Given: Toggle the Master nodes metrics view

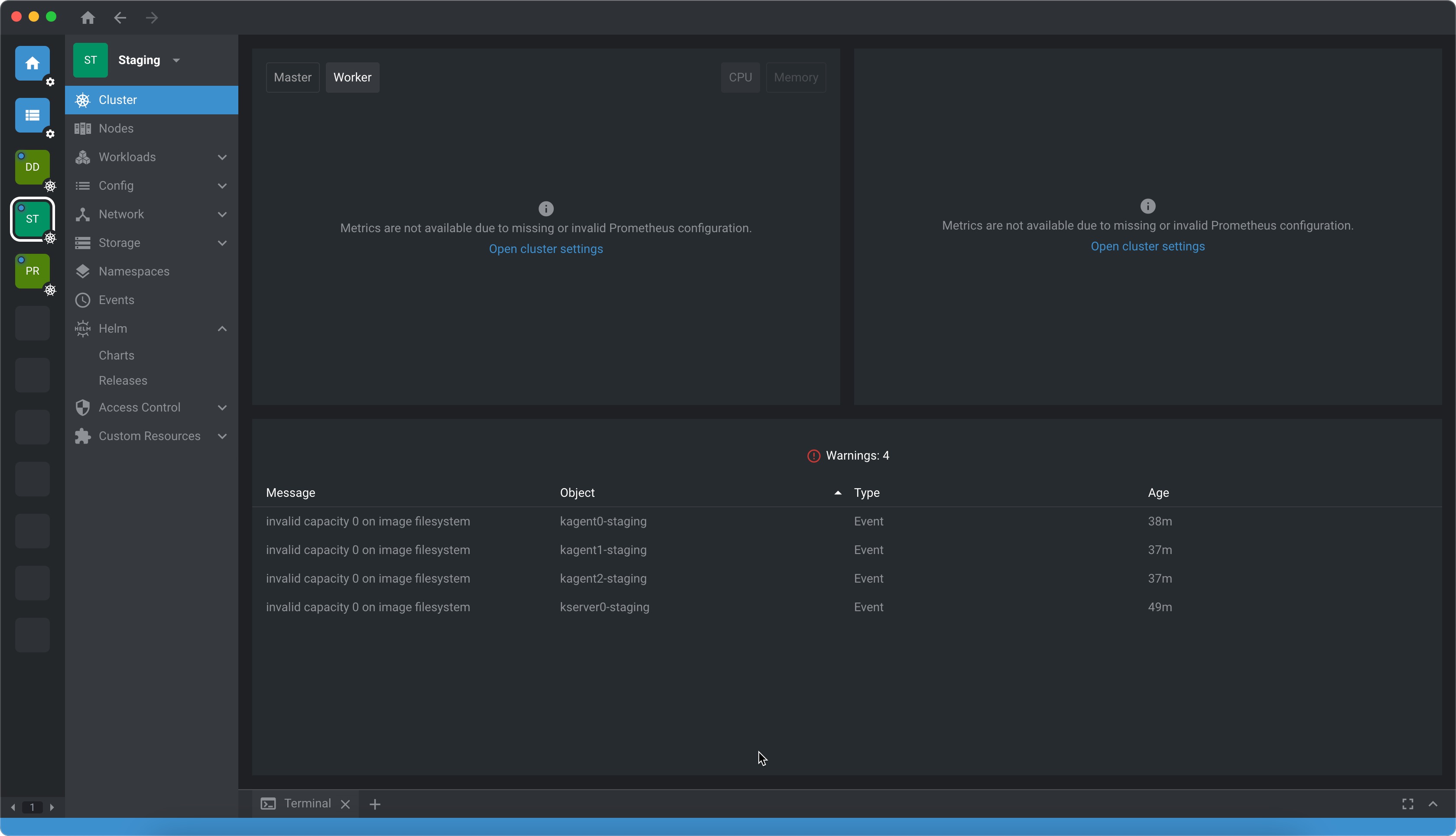Looking at the screenshot, I should pos(292,78).
